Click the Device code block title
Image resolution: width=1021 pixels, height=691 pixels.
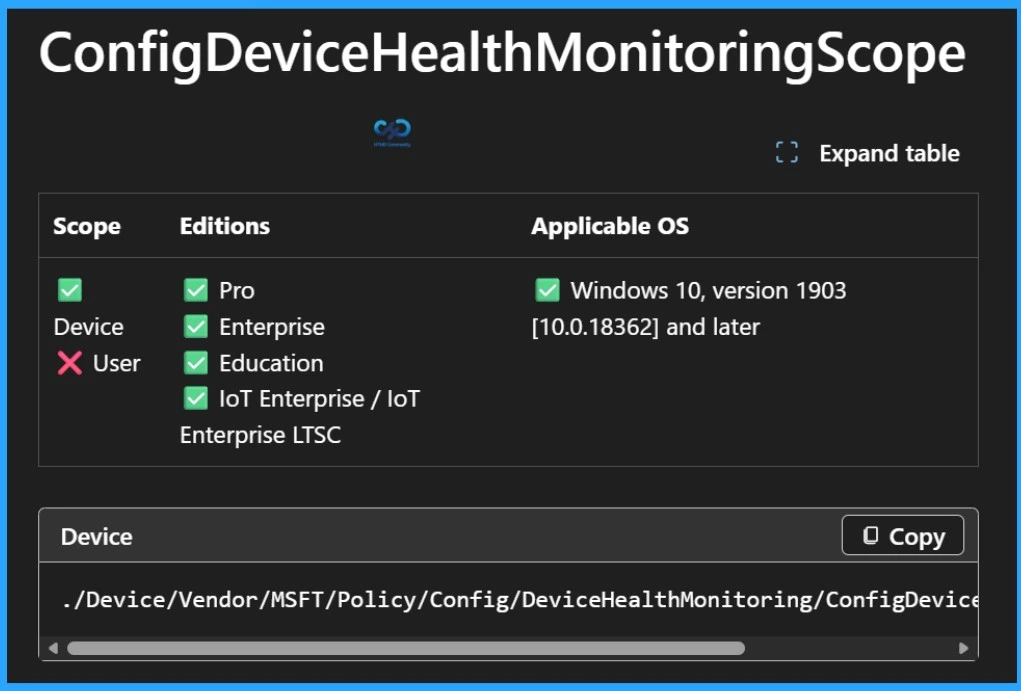tap(96, 537)
